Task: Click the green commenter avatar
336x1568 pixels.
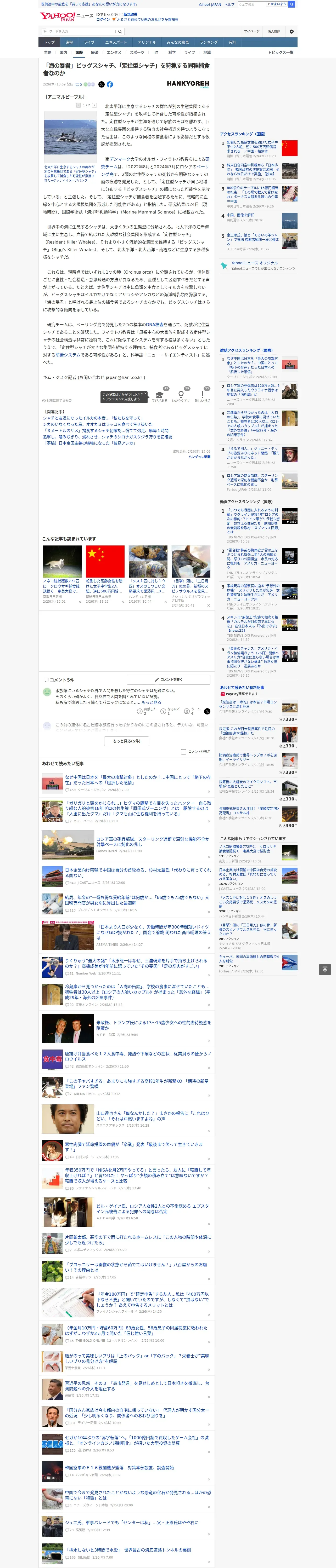Action: coord(47,691)
